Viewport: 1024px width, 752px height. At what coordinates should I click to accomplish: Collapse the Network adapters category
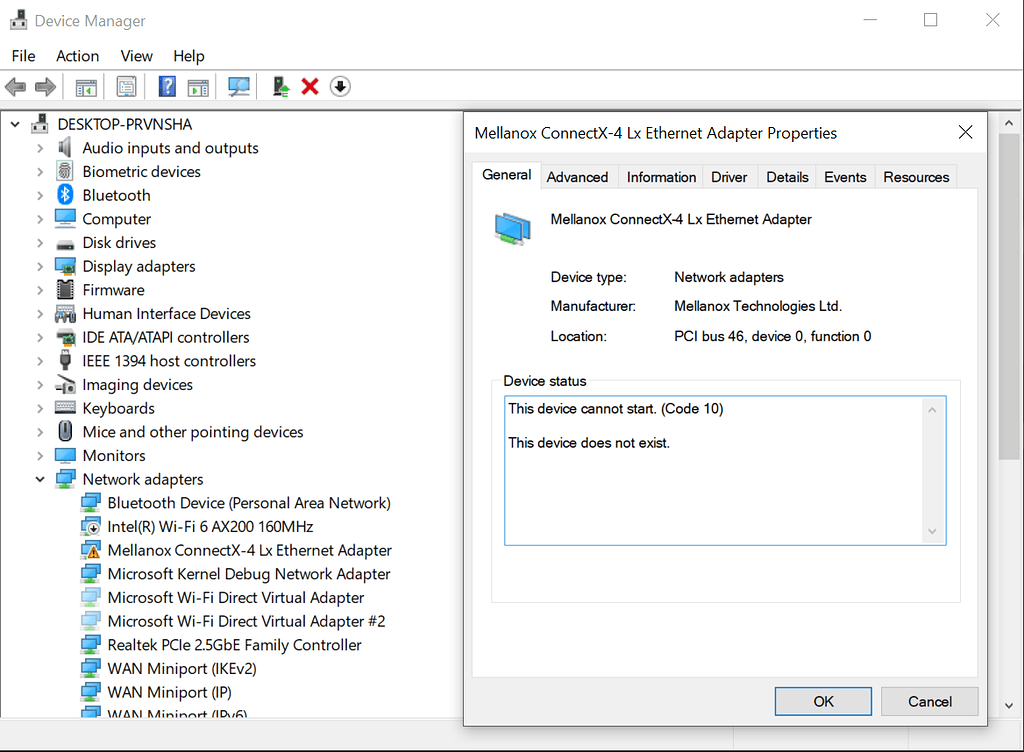(x=40, y=479)
